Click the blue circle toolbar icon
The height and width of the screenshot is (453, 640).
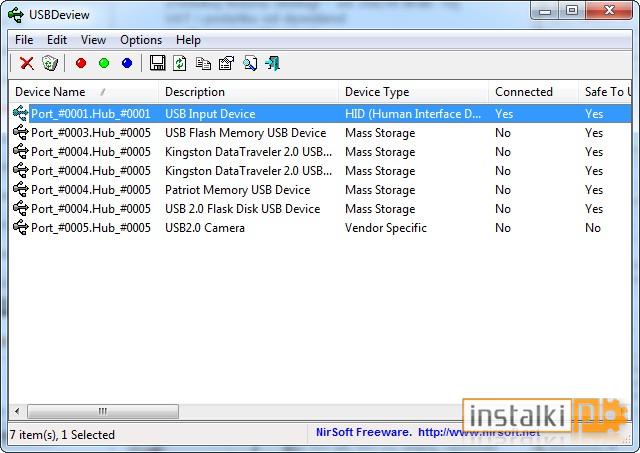(127, 63)
